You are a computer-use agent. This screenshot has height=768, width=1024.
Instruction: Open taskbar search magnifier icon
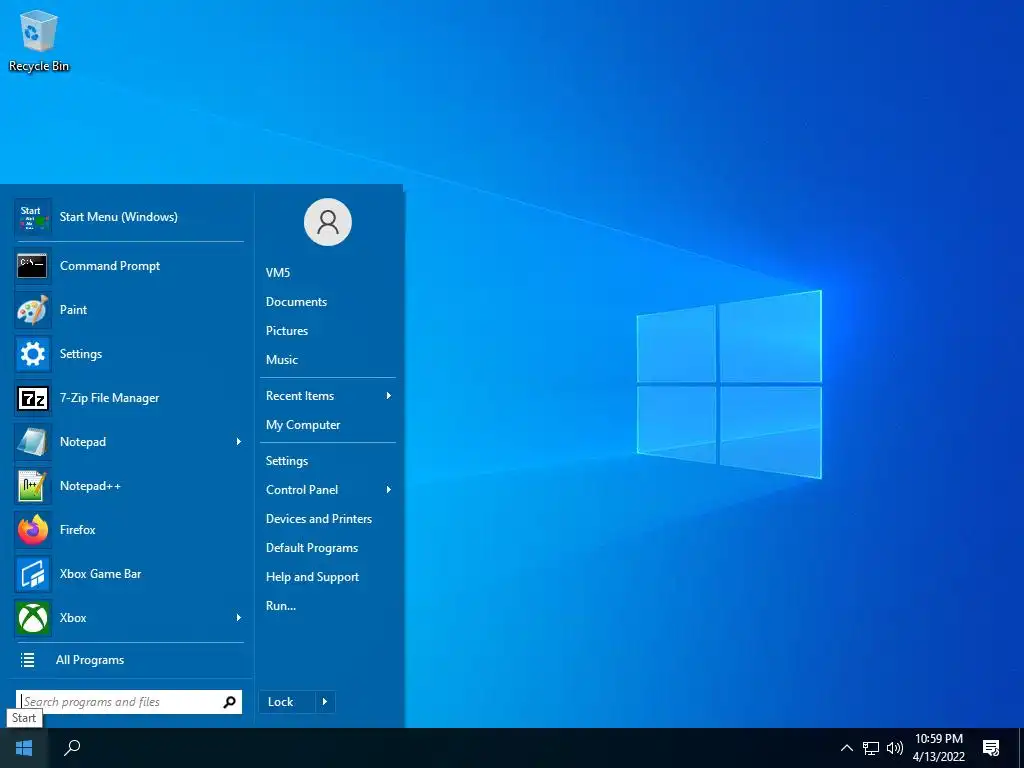pos(72,748)
